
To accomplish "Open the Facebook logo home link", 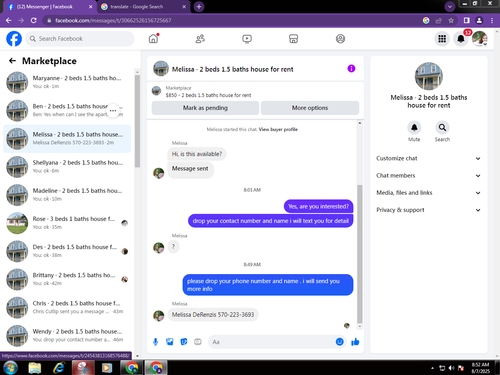I will click(x=14, y=39).
